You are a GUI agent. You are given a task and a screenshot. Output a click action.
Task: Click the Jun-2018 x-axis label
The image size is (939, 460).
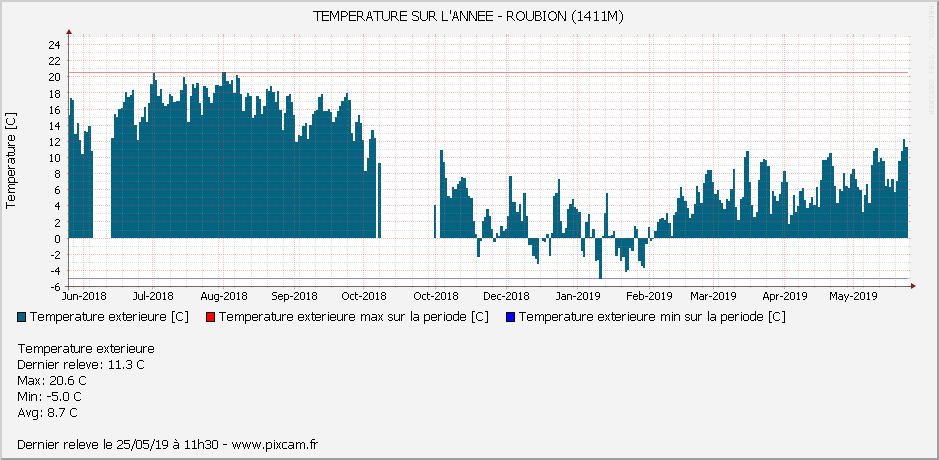84,296
